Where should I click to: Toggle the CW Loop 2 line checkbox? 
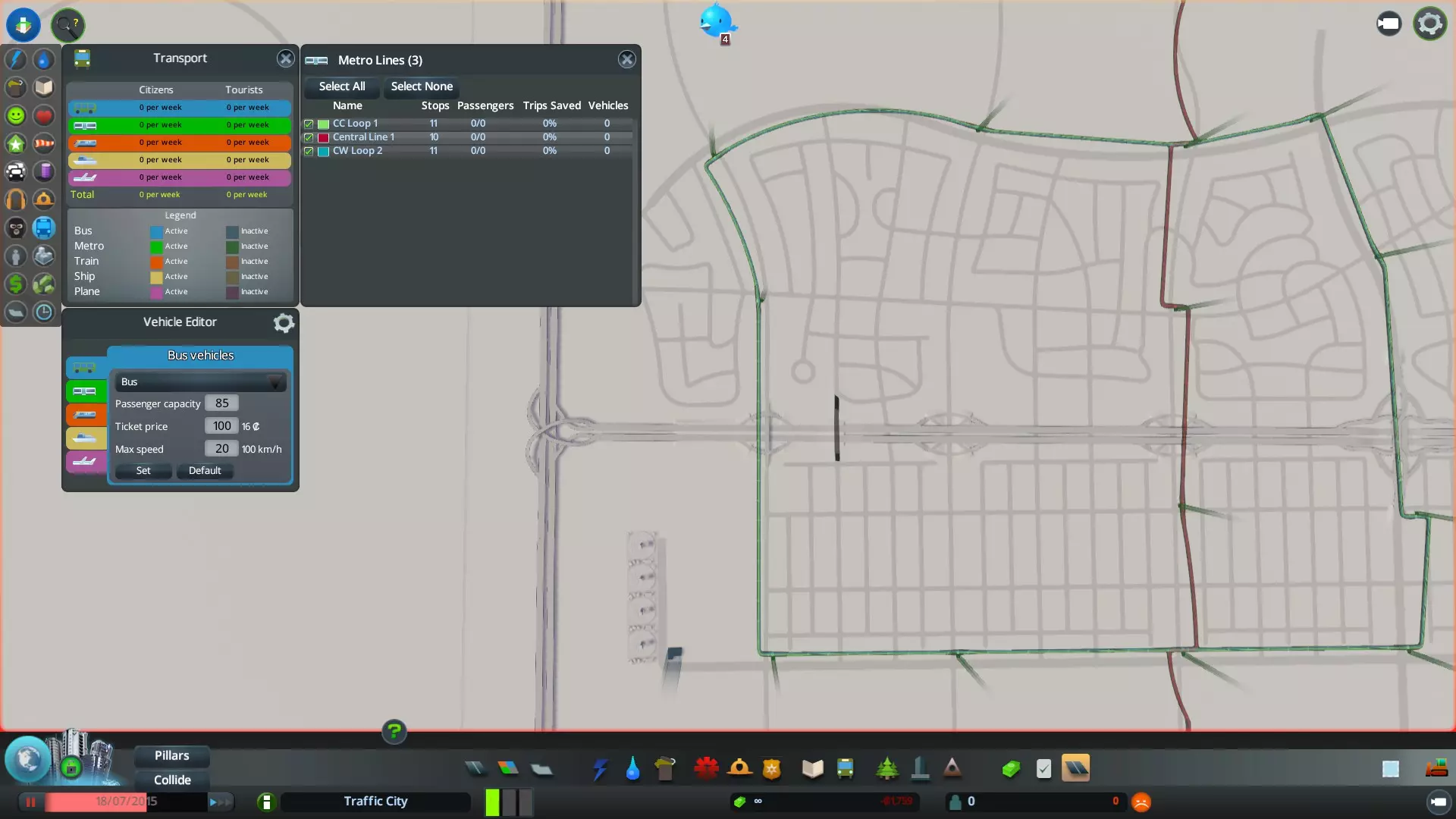[x=309, y=151]
